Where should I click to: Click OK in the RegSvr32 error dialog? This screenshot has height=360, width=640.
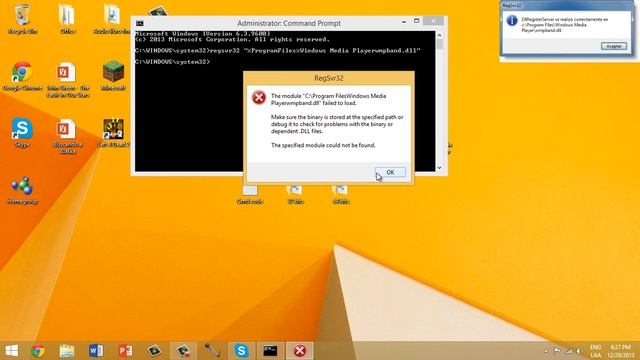point(390,172)
